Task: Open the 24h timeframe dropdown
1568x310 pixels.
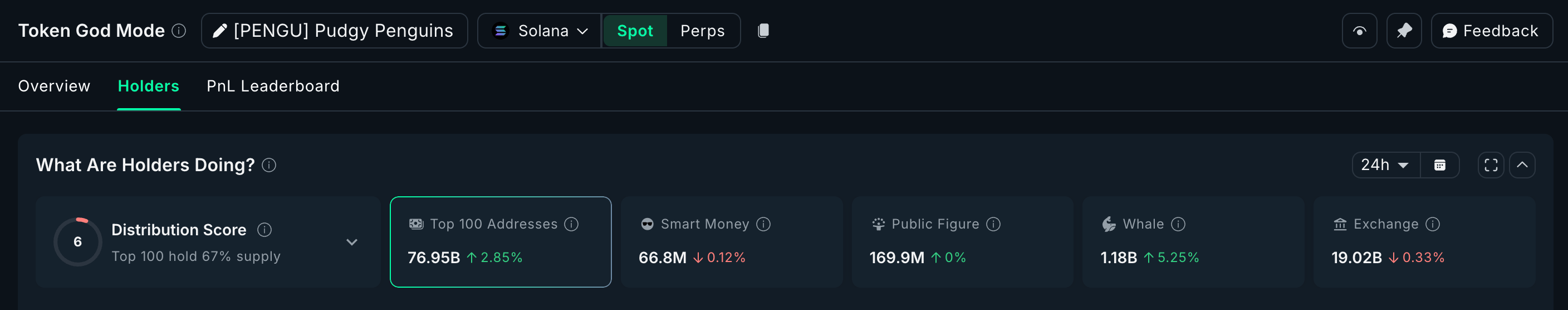Action: tap(1385, 165)
